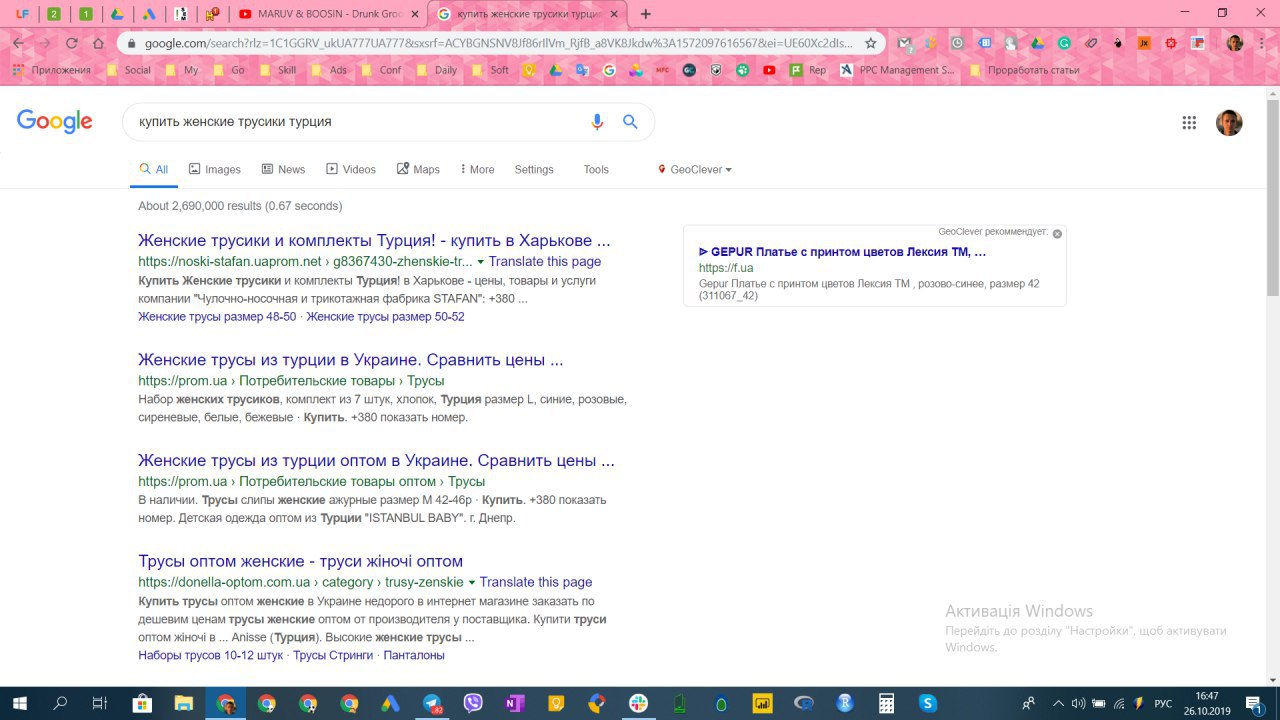Open Telegram from the Windows taskbar

(432, 703)
